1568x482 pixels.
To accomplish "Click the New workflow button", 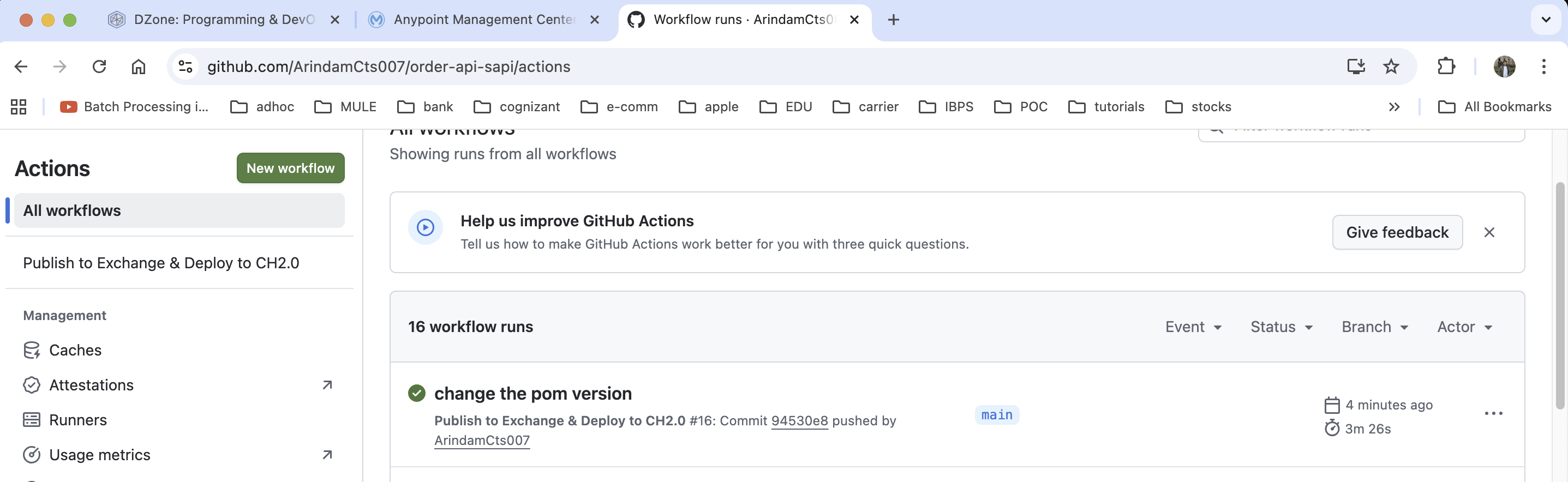I will (x=290, y=168).
